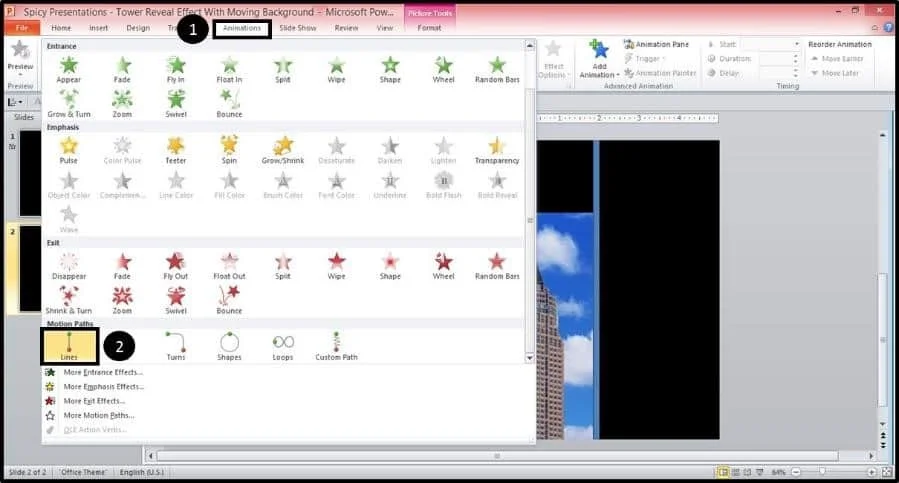Switch to the Animations ribbon tab
The width and height of the screenshot is (899, 483).
pyautogui.click(x=241, y=28)
